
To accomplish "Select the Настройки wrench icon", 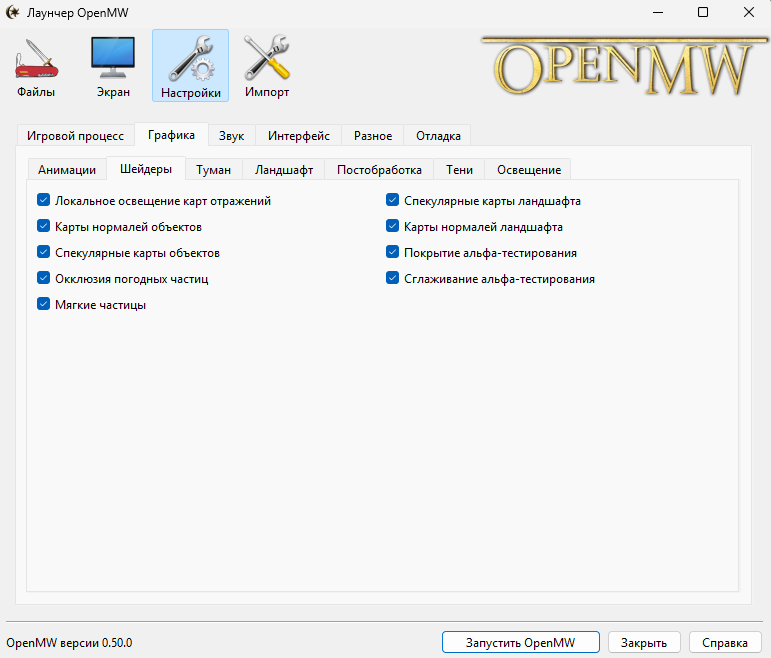I will coord(190,66).
